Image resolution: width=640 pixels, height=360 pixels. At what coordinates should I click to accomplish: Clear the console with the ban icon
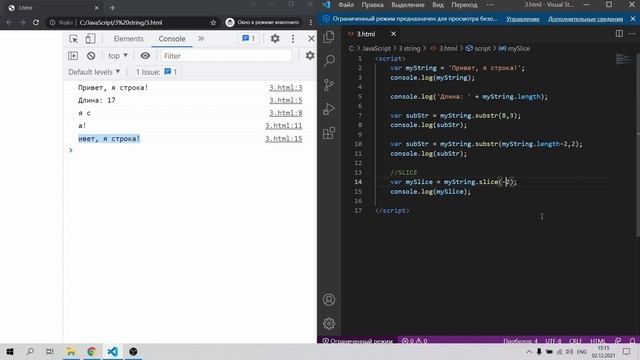click(91, 56)
